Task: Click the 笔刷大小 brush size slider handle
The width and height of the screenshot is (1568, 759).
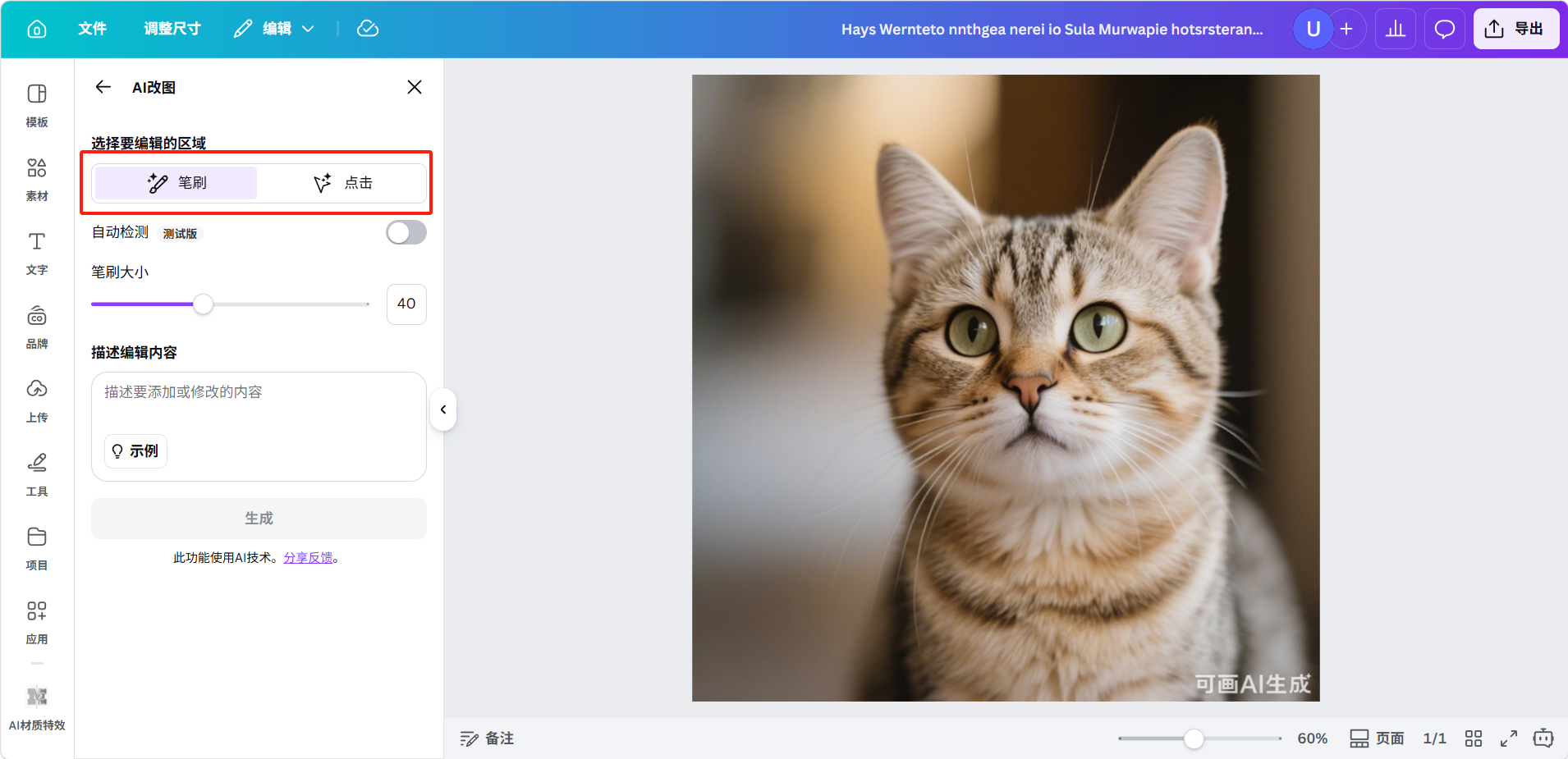Action: point(203,304)
